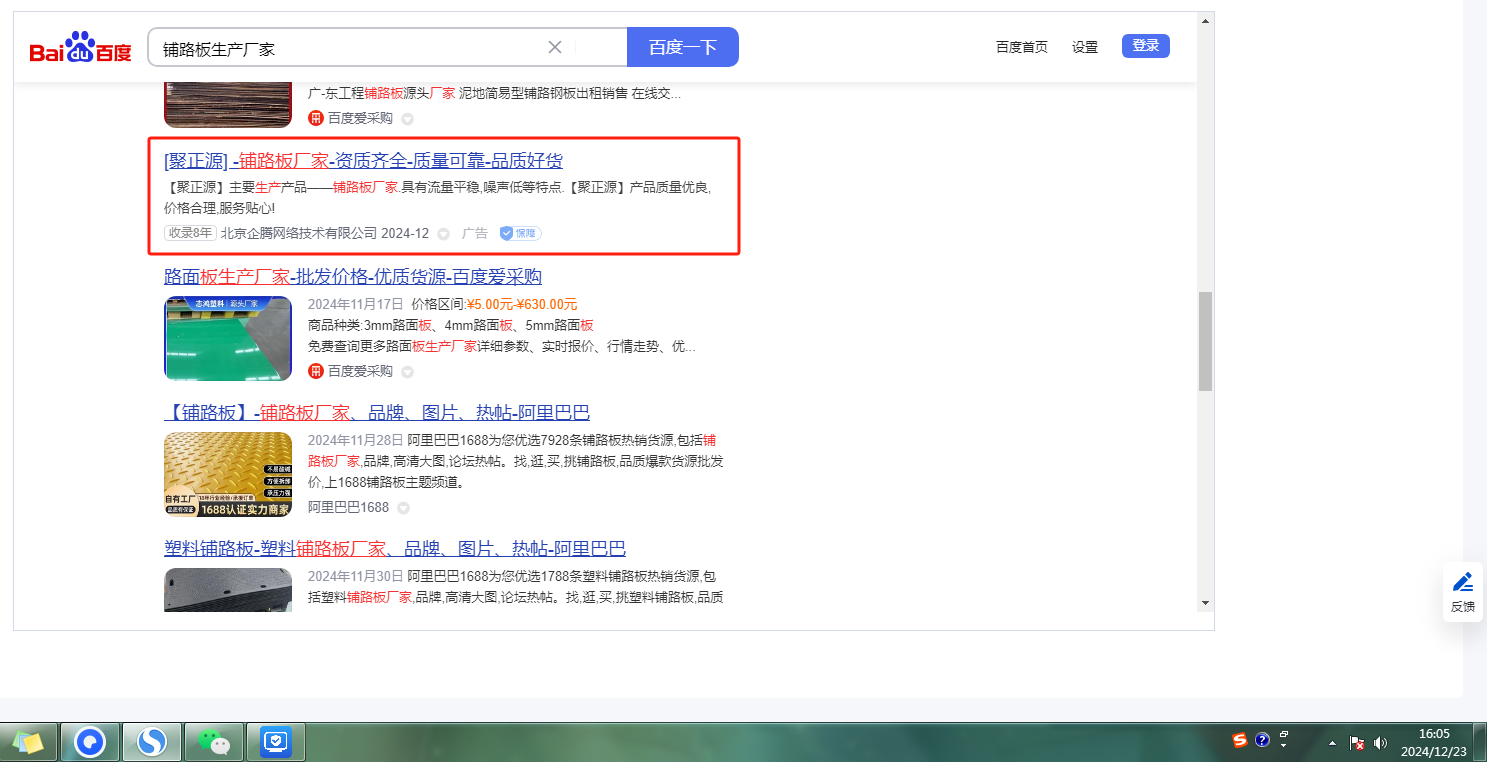Open the green floor product thumbnail
This screenshot has width=1487, height=762.
(x=228, y=338)
